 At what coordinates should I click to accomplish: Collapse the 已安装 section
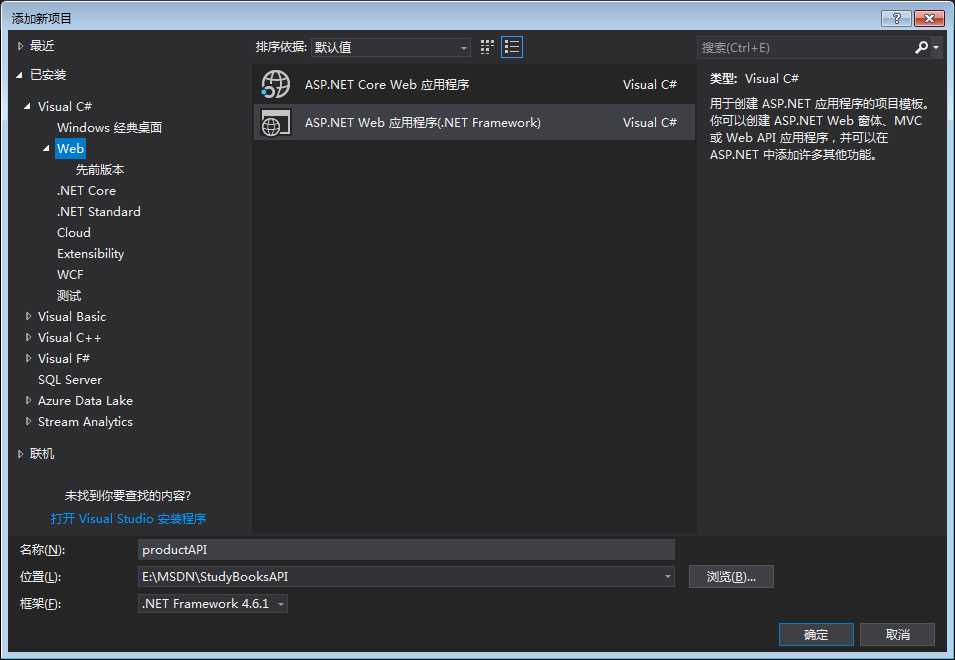[19, 75]
